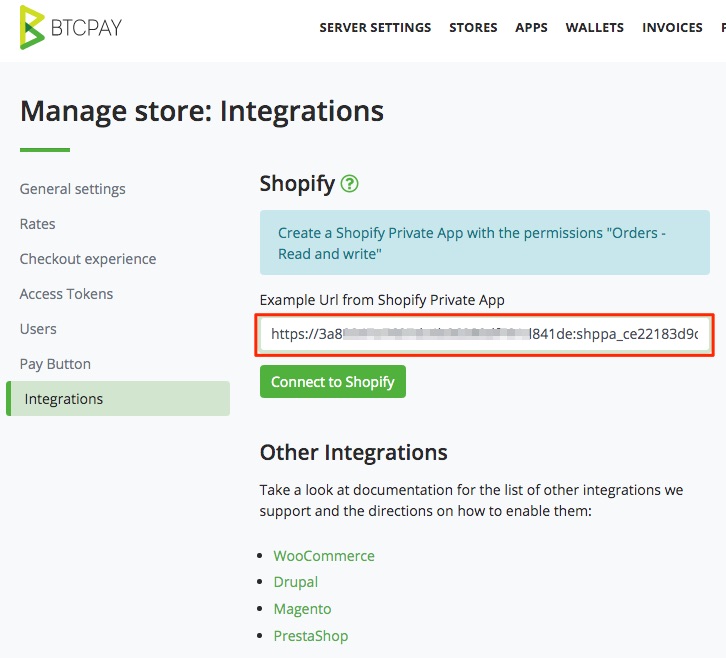Click the Other Integrations heading
The height and width of the screenshot is (658, 726).
[x=353, y=452]
